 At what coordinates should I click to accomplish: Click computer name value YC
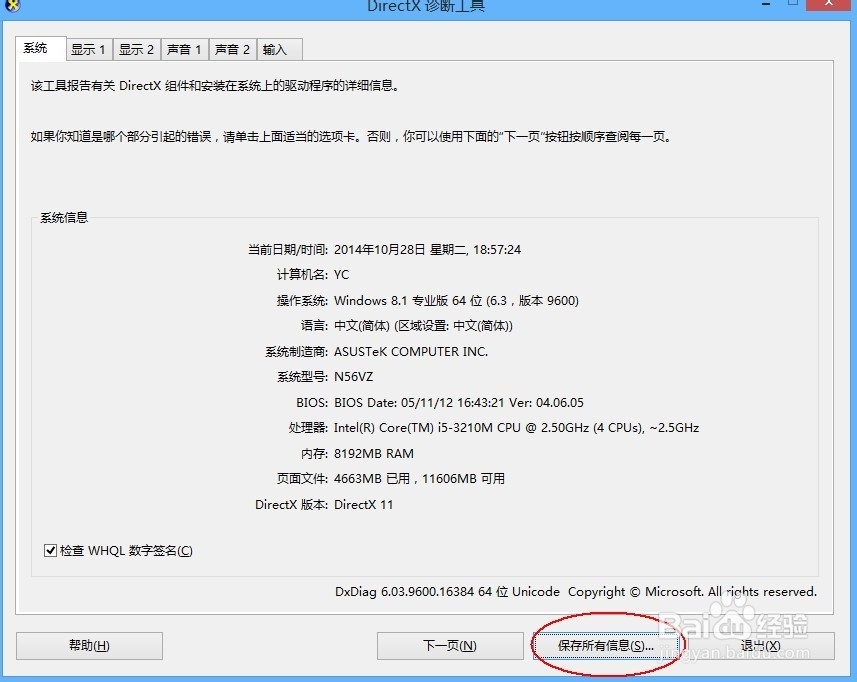pos(341,275)
